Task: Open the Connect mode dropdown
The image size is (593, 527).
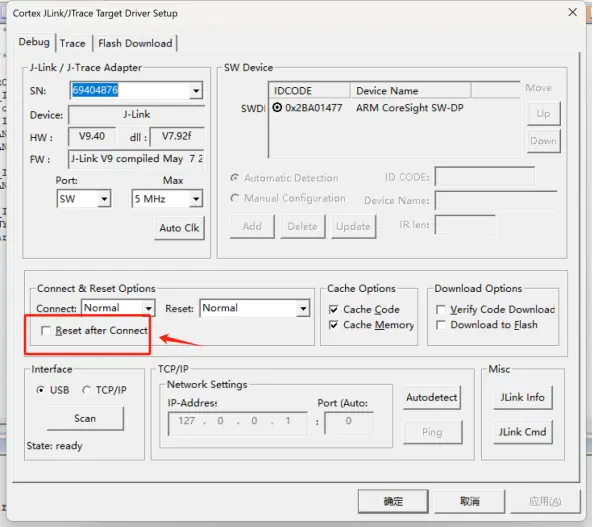Action: click(x=149, y=308)
